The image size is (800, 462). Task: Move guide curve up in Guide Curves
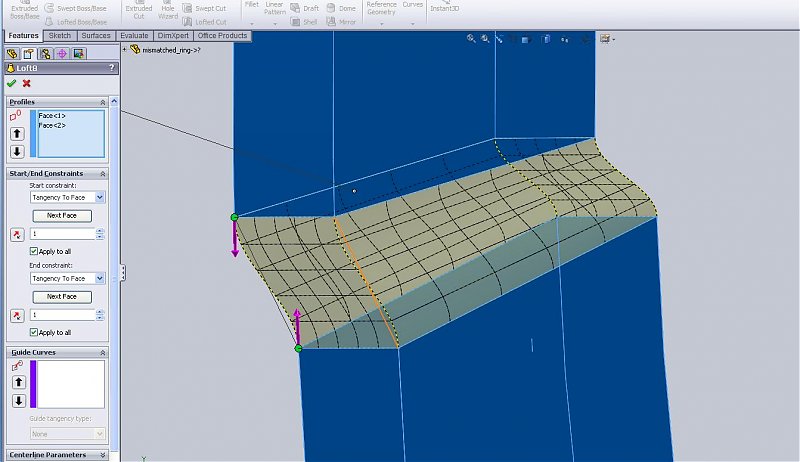[x=19, y=382]
